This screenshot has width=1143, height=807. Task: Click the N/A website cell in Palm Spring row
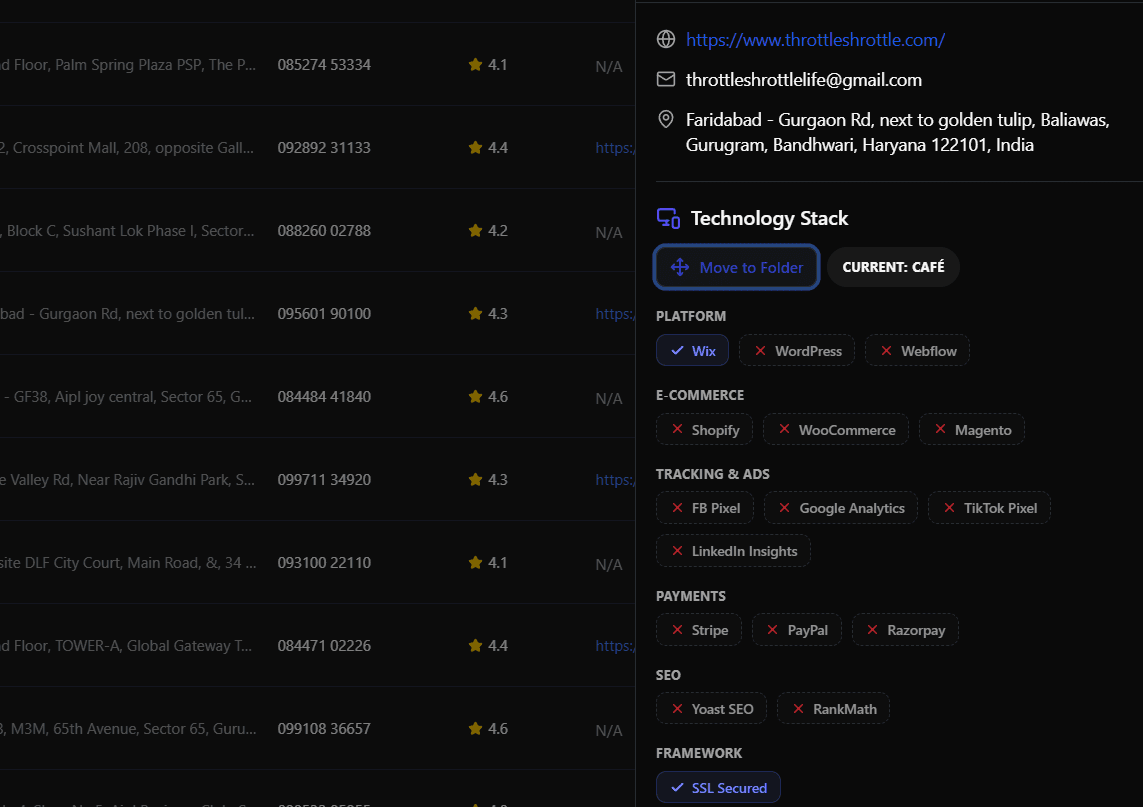[609, 66]
